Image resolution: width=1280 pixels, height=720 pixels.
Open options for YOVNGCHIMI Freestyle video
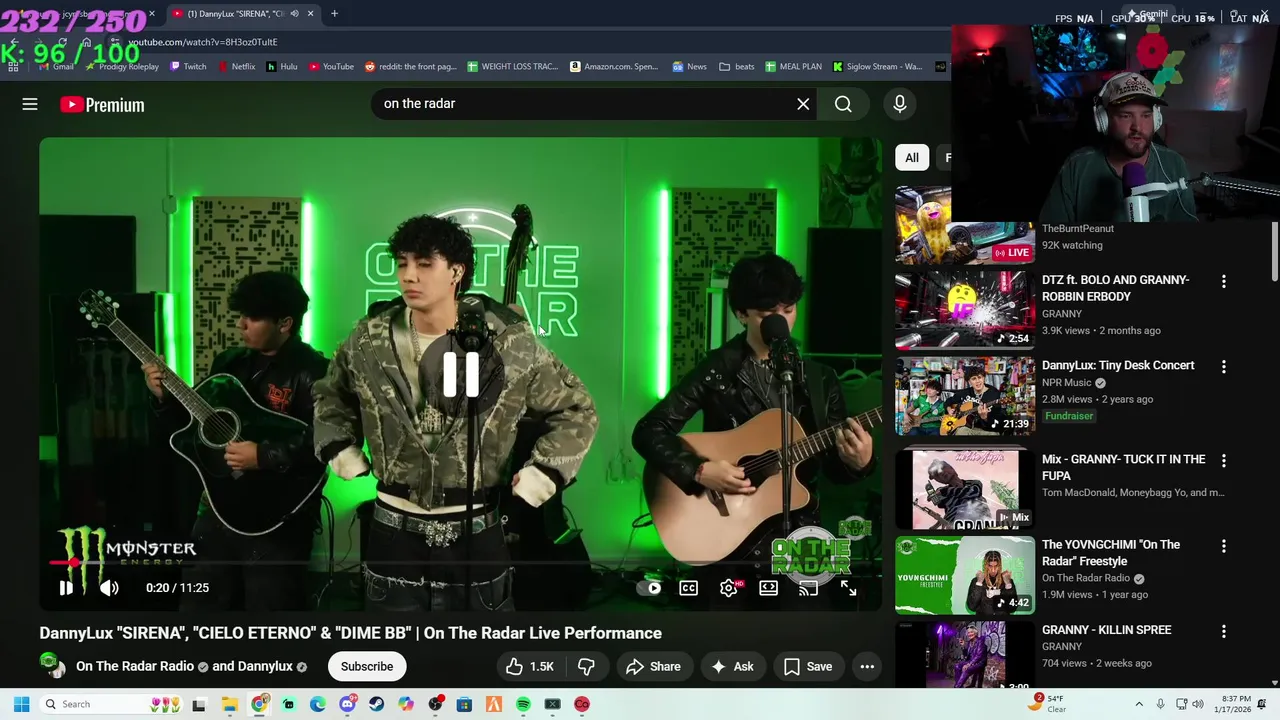pos(1223,547)
